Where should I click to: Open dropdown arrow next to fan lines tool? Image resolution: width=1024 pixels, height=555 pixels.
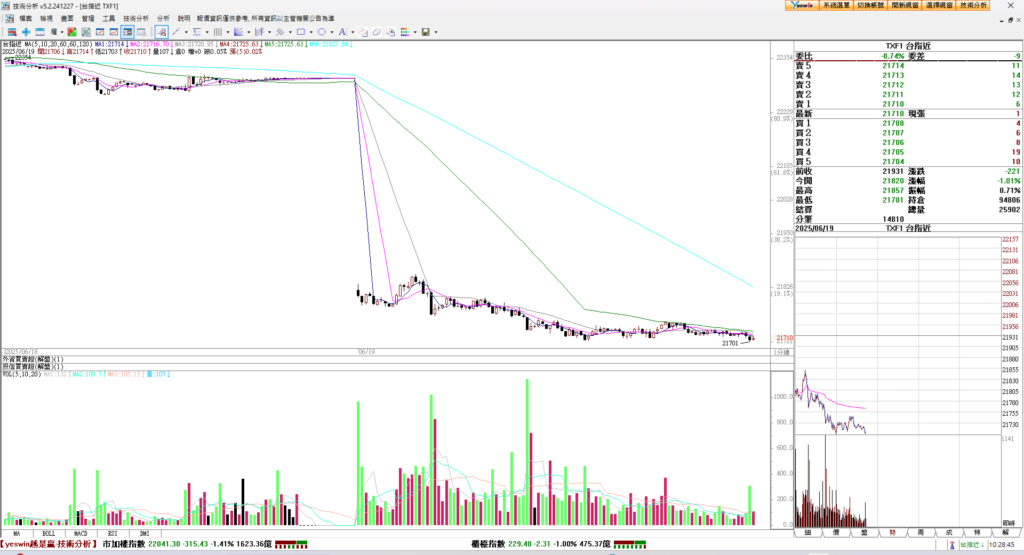point(249,32)
